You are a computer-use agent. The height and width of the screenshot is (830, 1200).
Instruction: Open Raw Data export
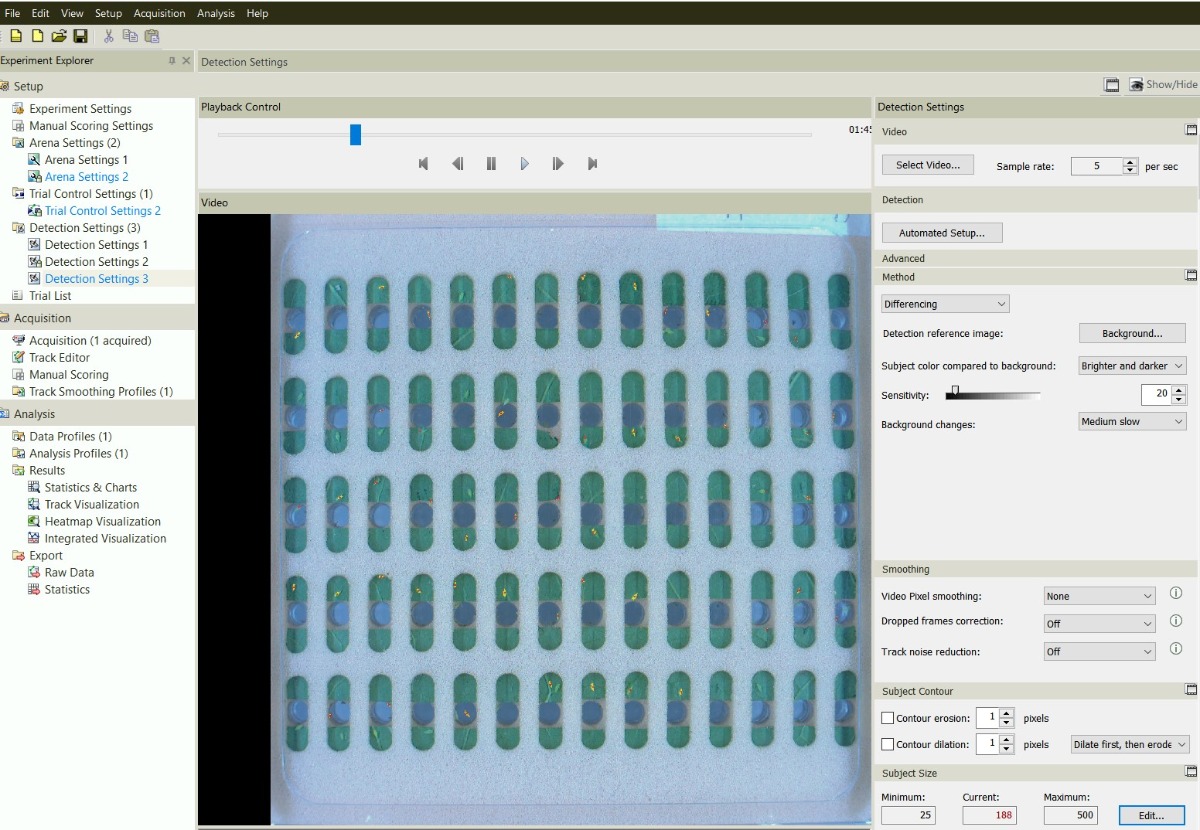click(69, 573)
